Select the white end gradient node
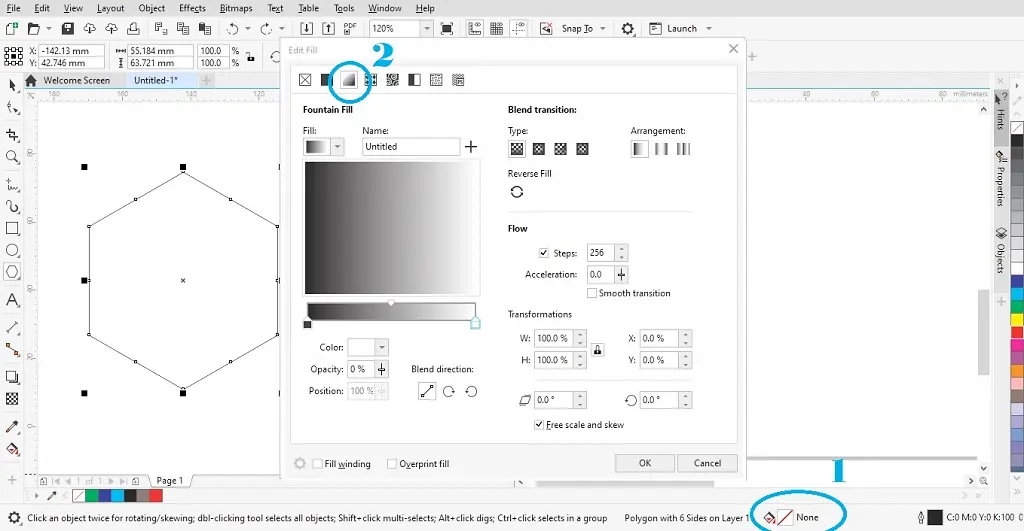Image resolution: width=1024 pixels, height=531 pixels. [x=475, y=323]
